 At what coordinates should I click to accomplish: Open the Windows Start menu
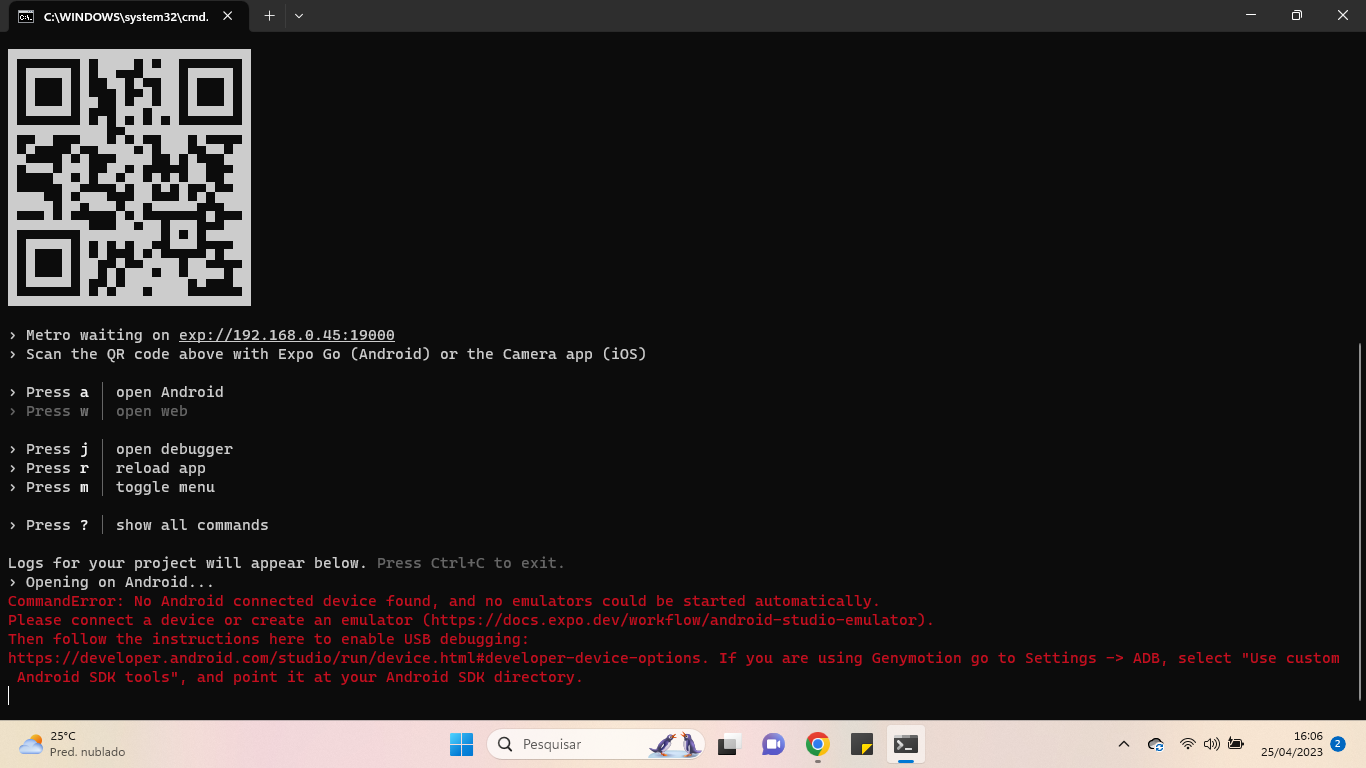coord(461,744)
